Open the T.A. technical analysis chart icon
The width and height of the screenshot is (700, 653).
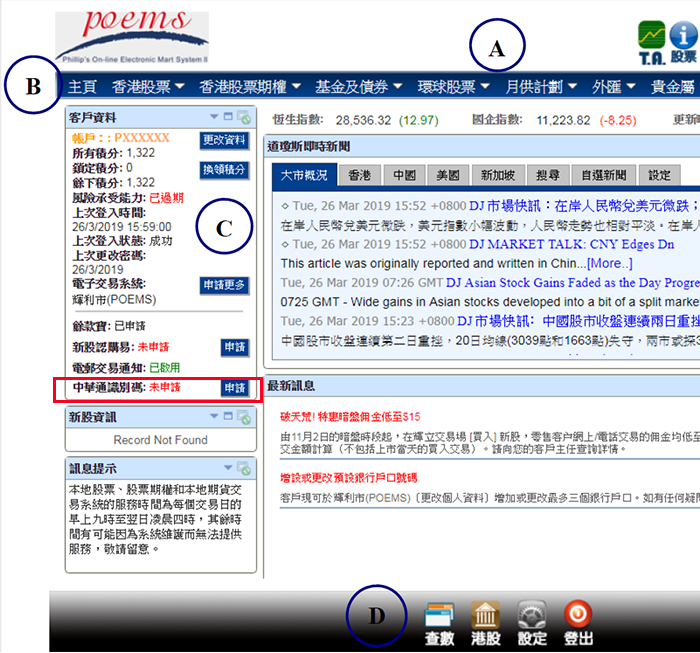coord(651,41)
